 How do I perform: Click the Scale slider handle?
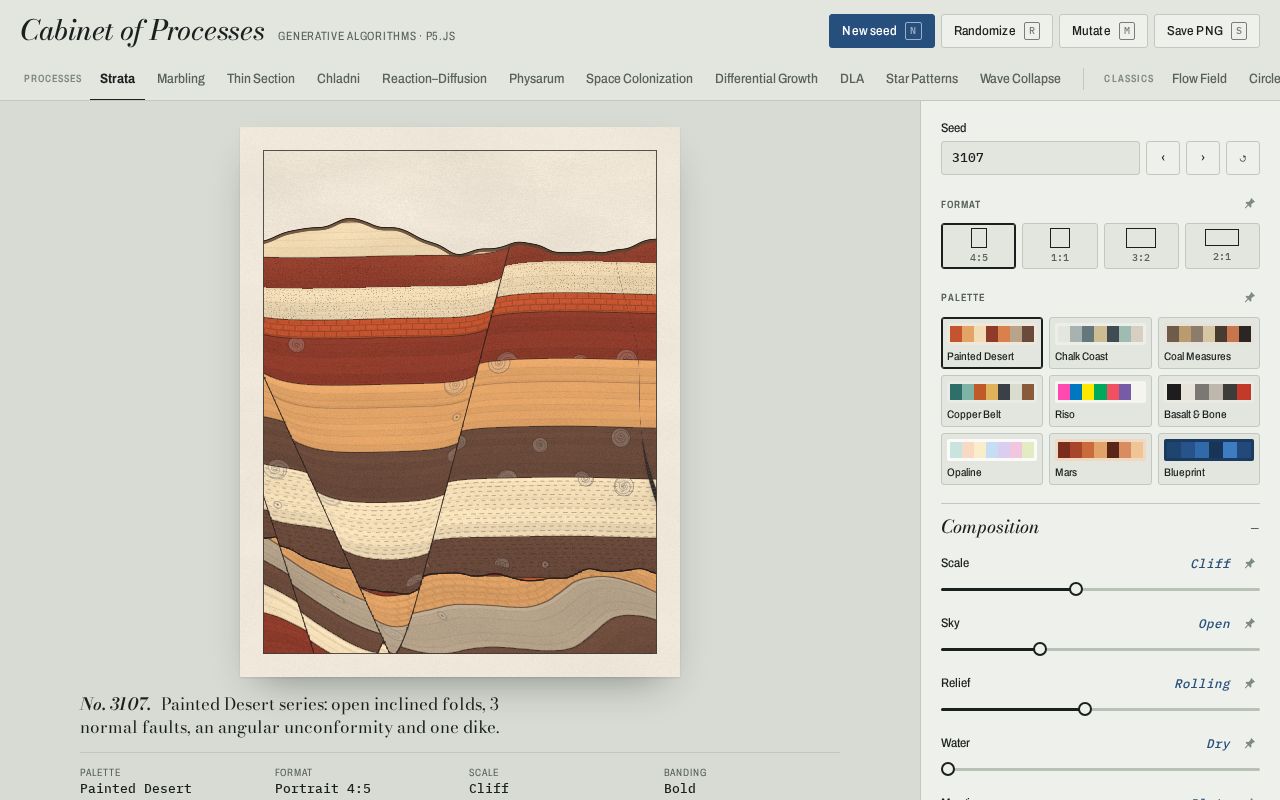[1076, 589]
